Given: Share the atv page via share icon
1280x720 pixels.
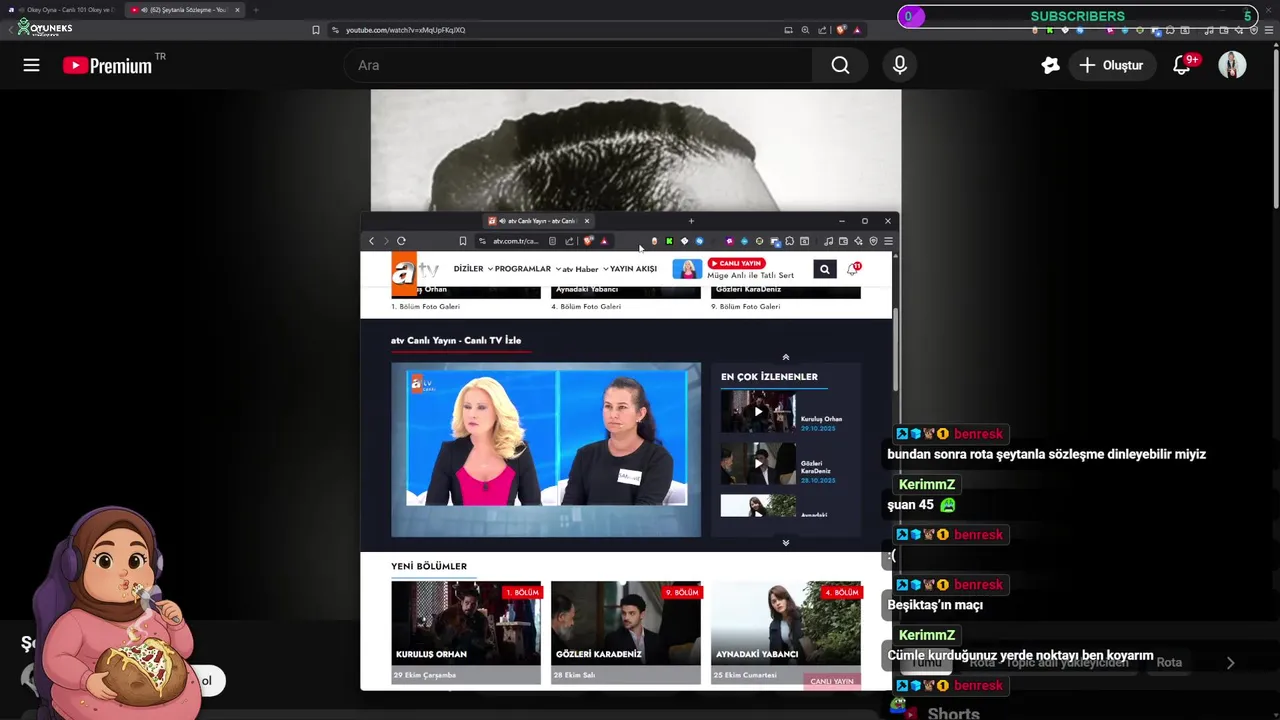Looking at the screenshot, I should [569, 241].
